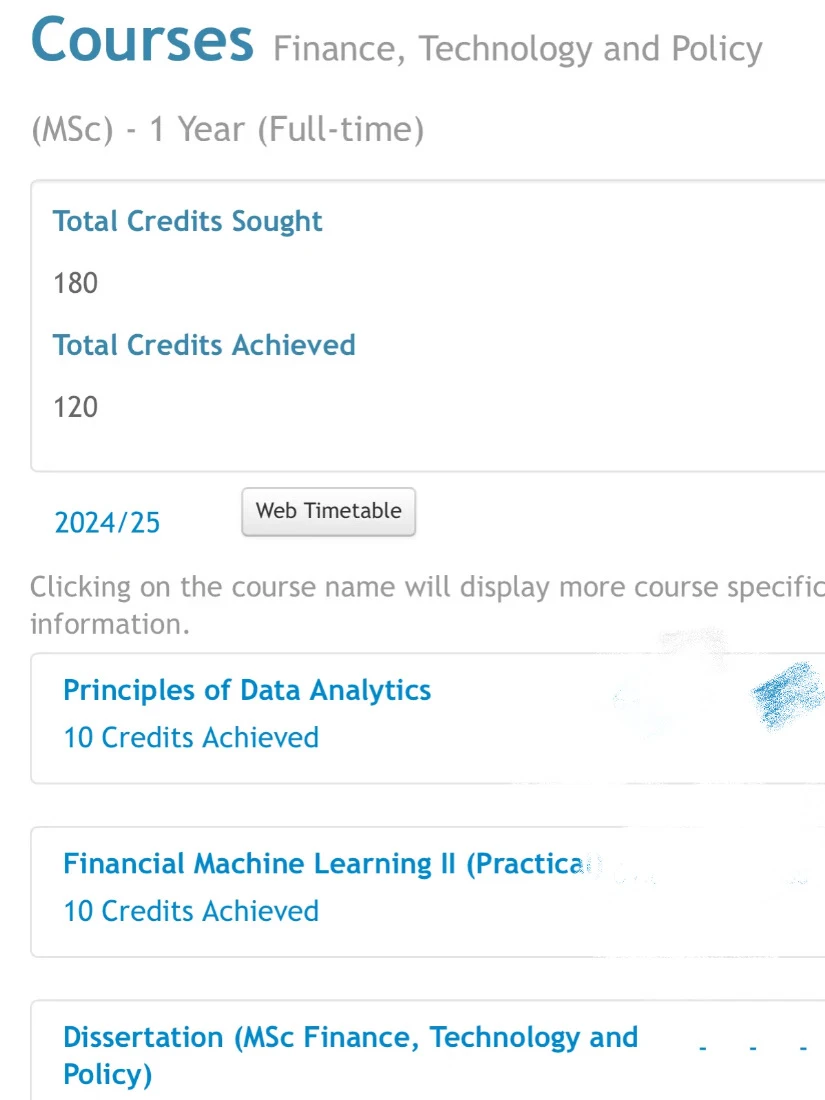Select the 180 credits sought value
The height and width of the screenshot is (1100, 825).
click(76, 283)
